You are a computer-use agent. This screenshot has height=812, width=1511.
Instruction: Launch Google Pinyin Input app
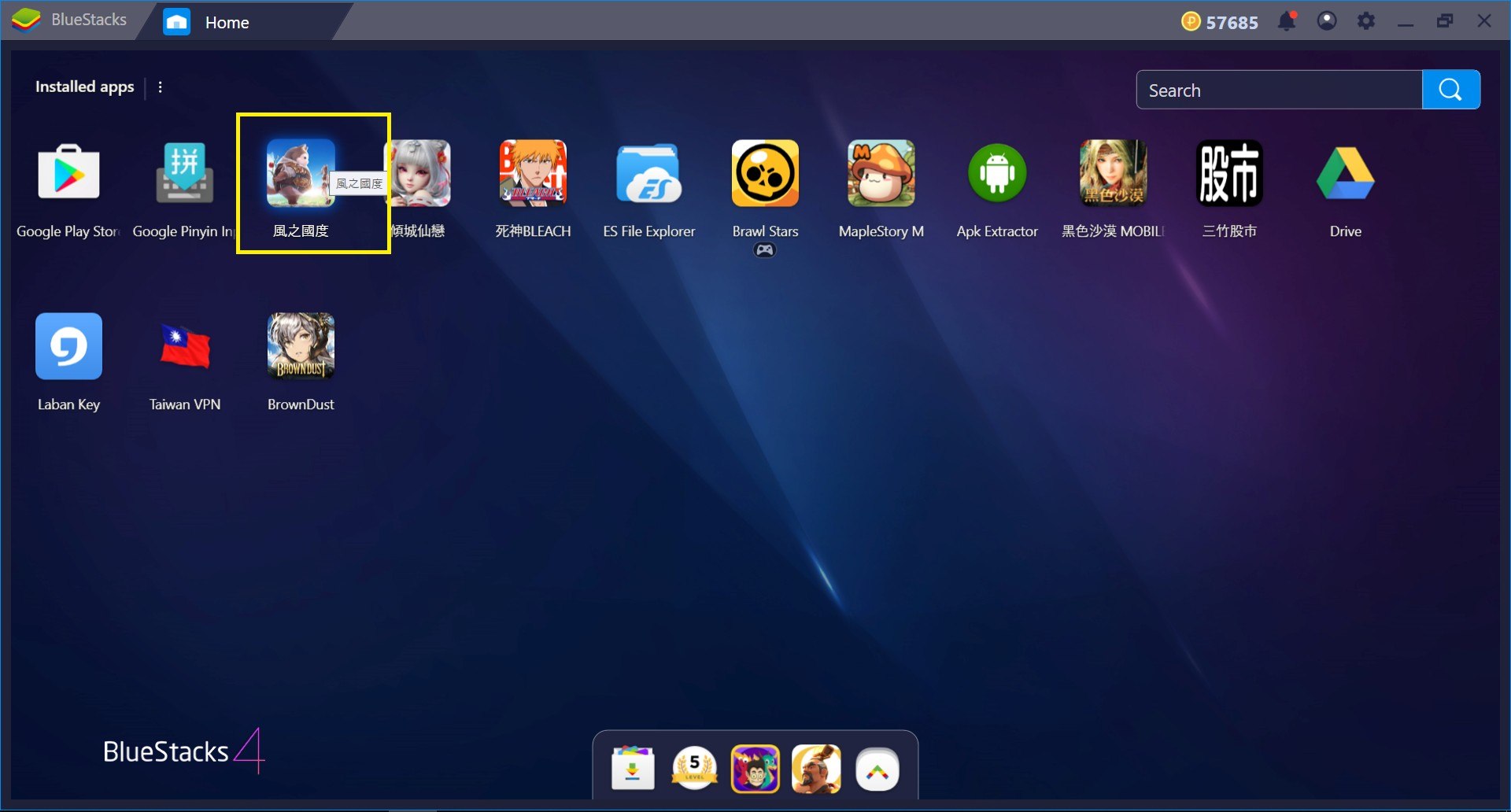pyautogui.click(x=184, y=172)
